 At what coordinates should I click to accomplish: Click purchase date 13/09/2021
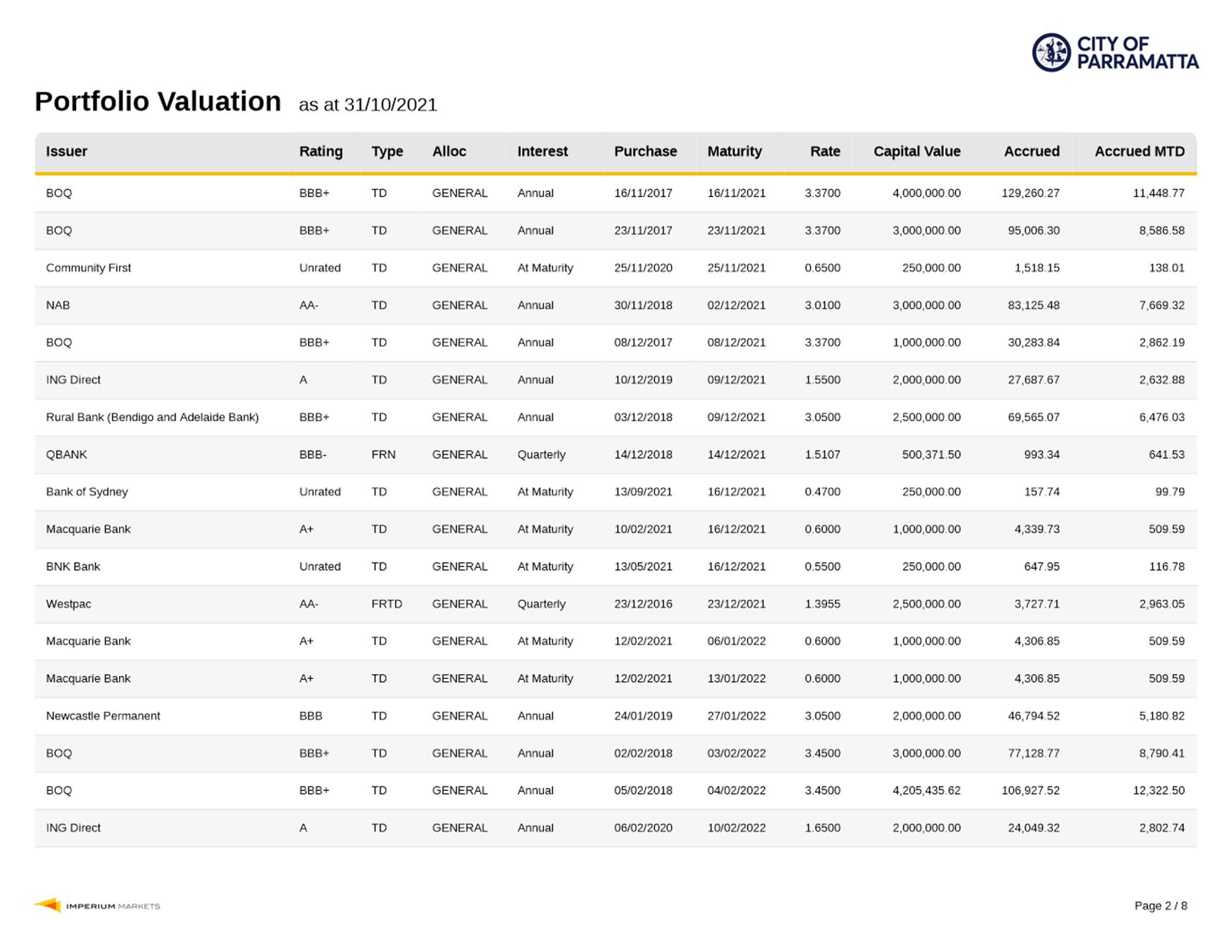point(643,491)
